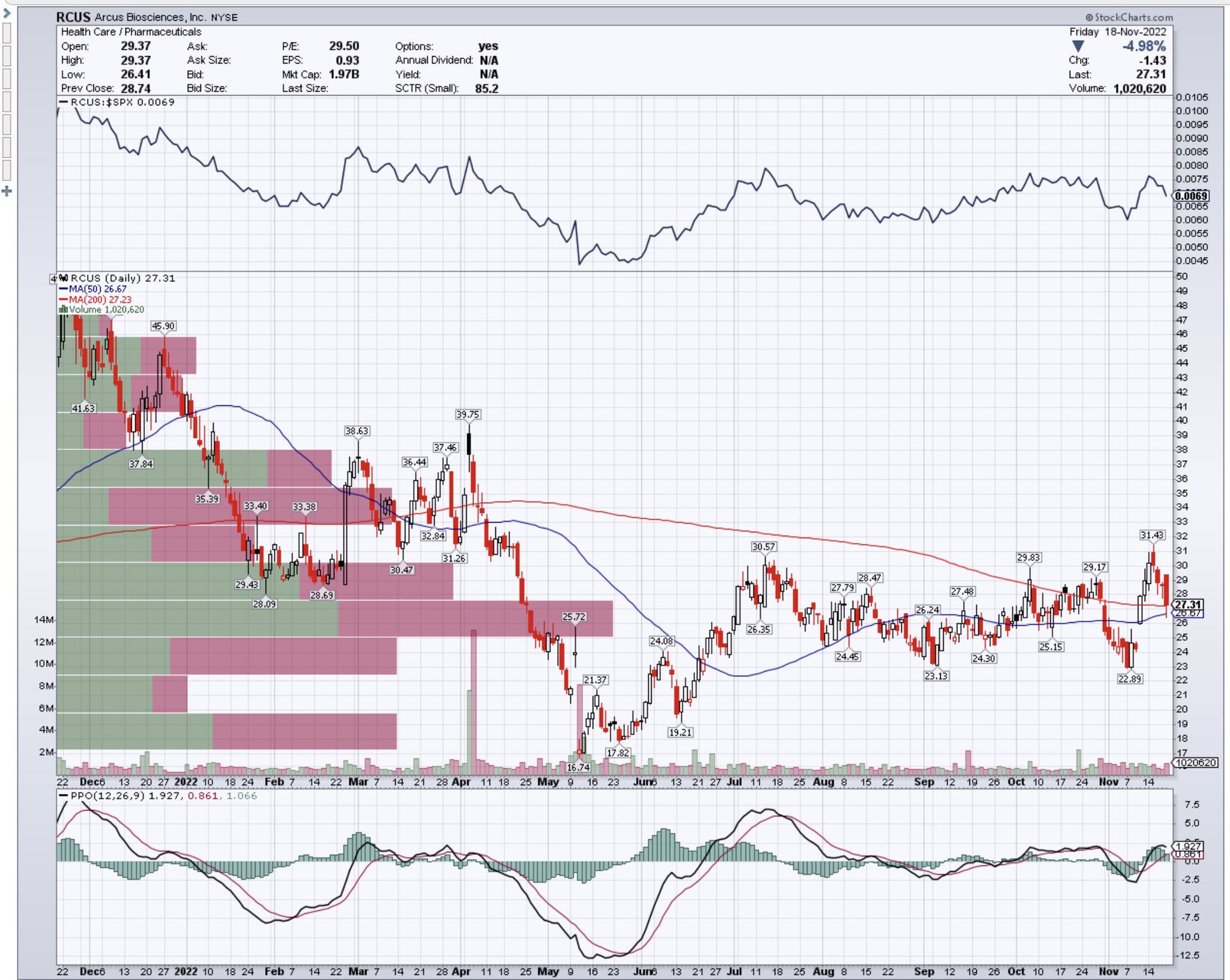This screenshot has width=1230, height=980.
Task: Click the 0.0069 value tag on ratio axis
Action: pyautogui.click(x=1190, y=196)
